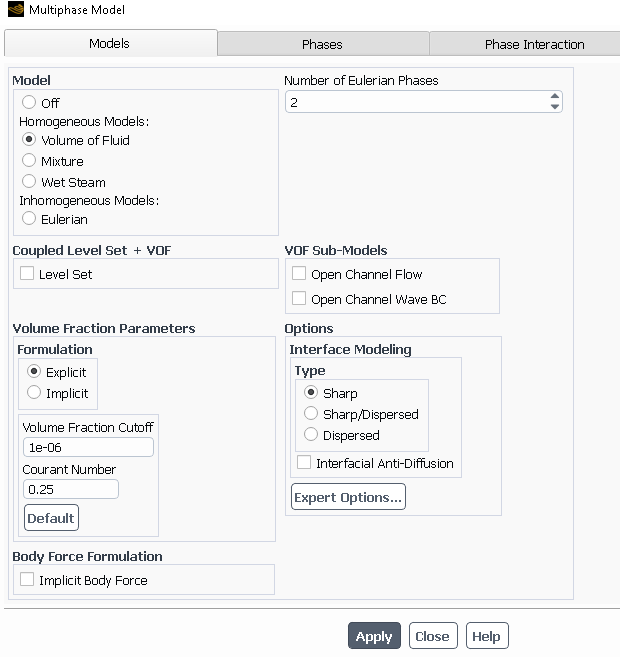Select Wet Steam model option

pos(29,182)
